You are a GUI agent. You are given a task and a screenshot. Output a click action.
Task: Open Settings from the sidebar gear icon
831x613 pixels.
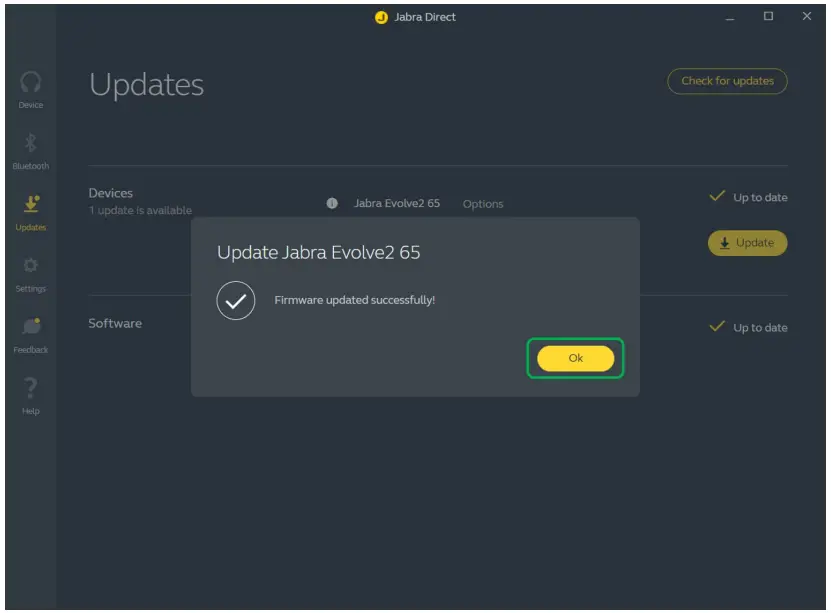(x=31, y=270)
